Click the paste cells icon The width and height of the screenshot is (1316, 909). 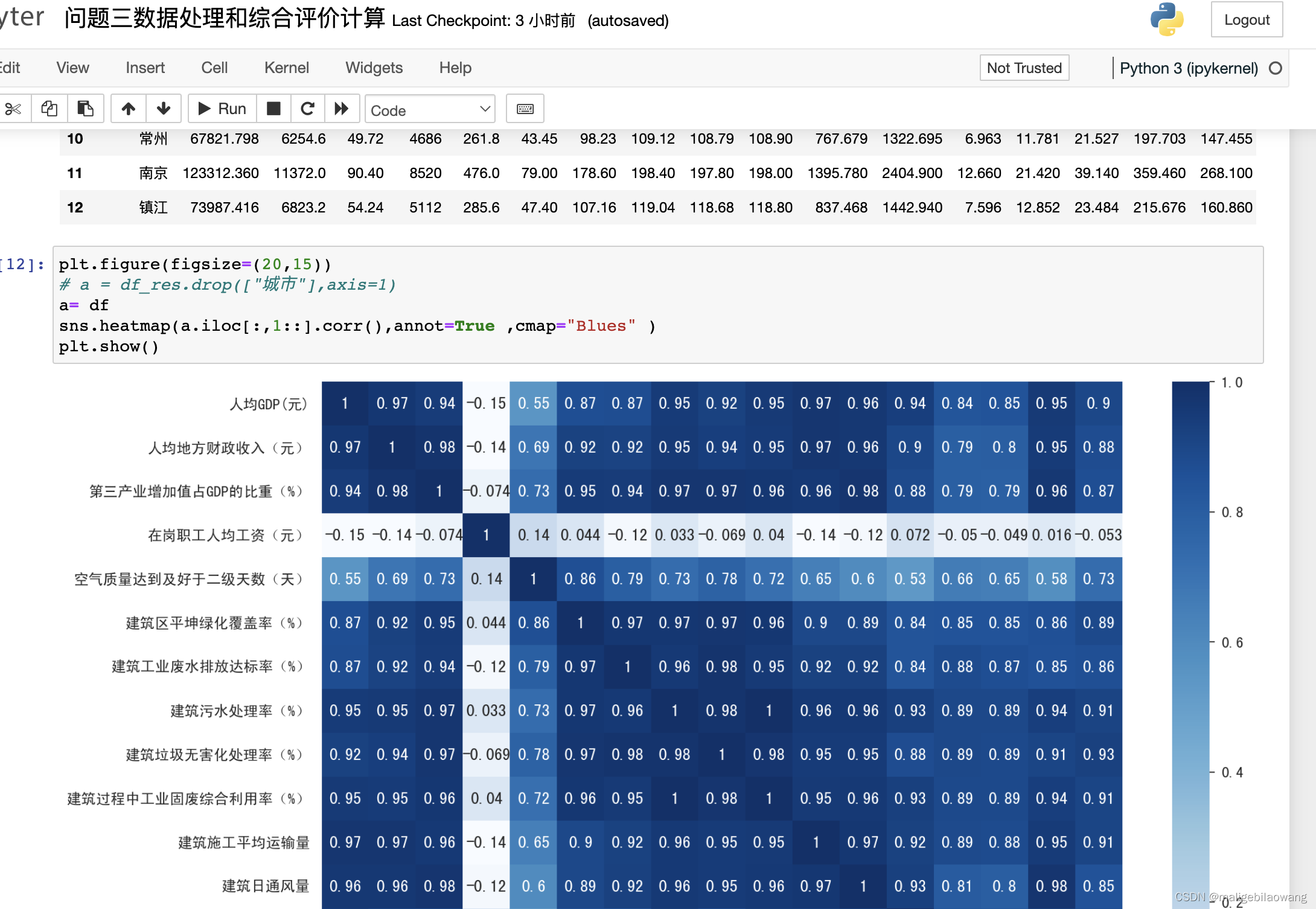(86, 109)
